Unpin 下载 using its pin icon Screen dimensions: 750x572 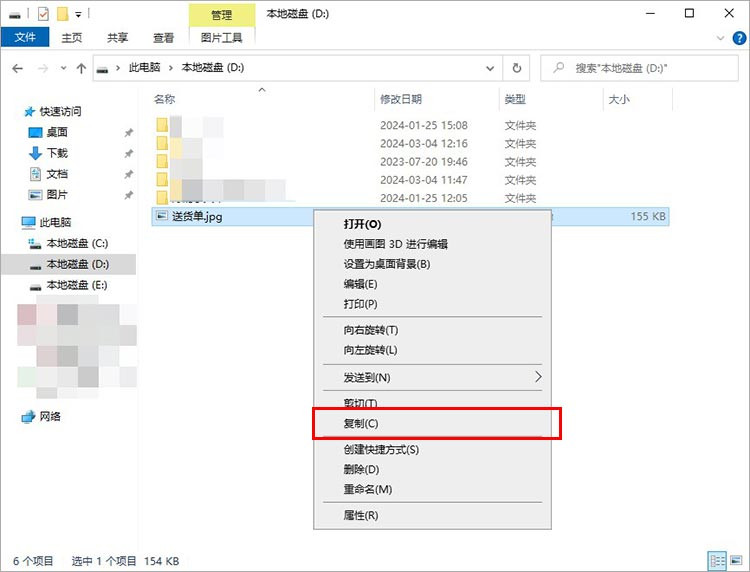[129, 154]
